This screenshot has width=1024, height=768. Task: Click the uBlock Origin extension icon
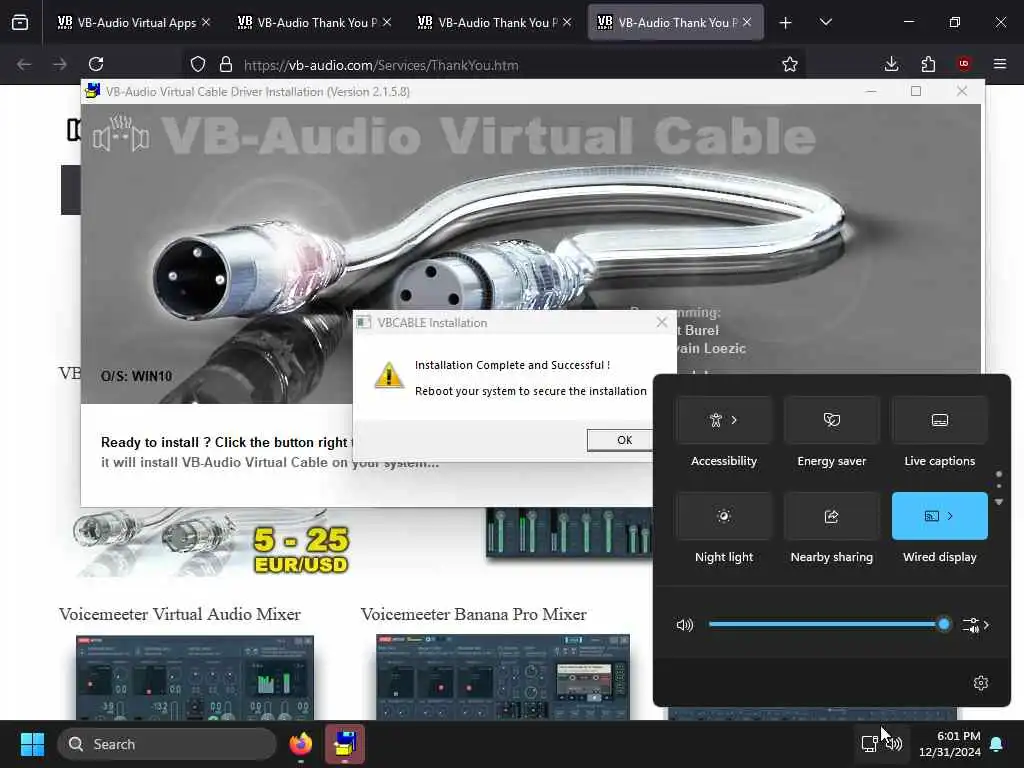click(964, 64)
